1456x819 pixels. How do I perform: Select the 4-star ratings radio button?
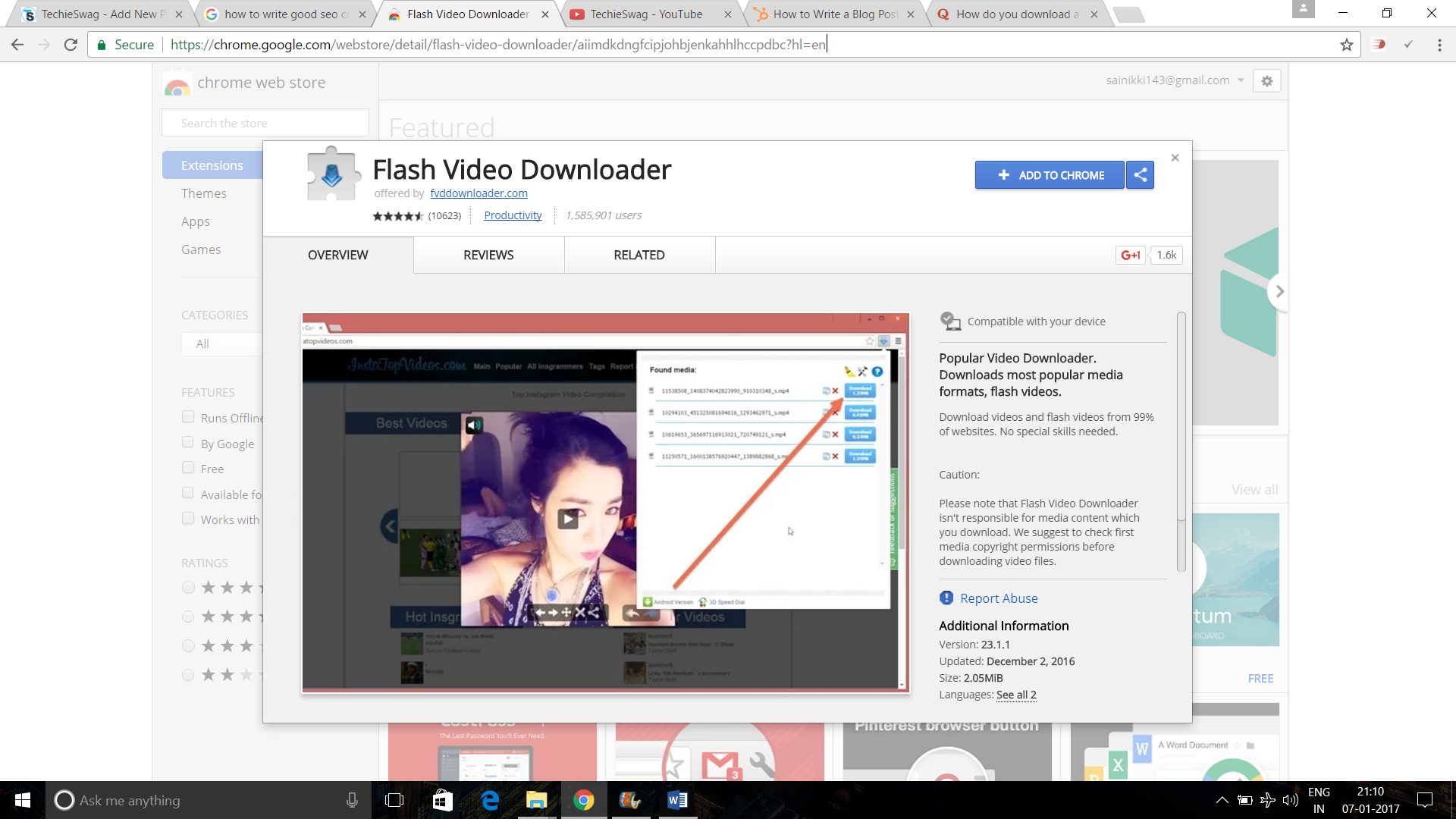(188, 616)
